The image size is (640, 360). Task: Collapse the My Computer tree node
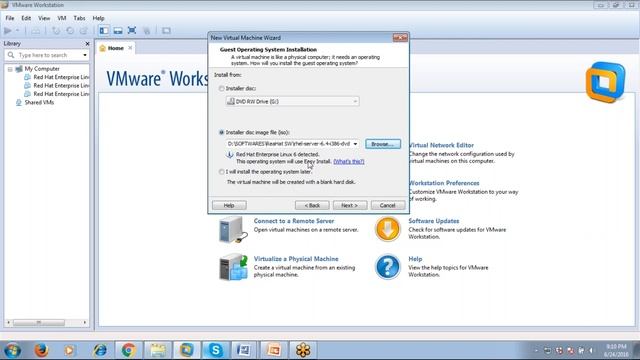pyautogui.click(x=10, y=69)
